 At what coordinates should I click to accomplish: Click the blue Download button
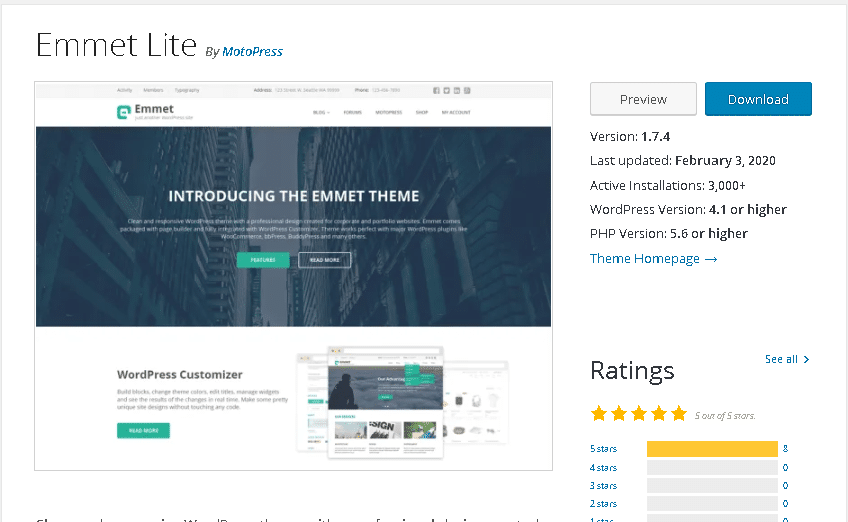point(758,99)
